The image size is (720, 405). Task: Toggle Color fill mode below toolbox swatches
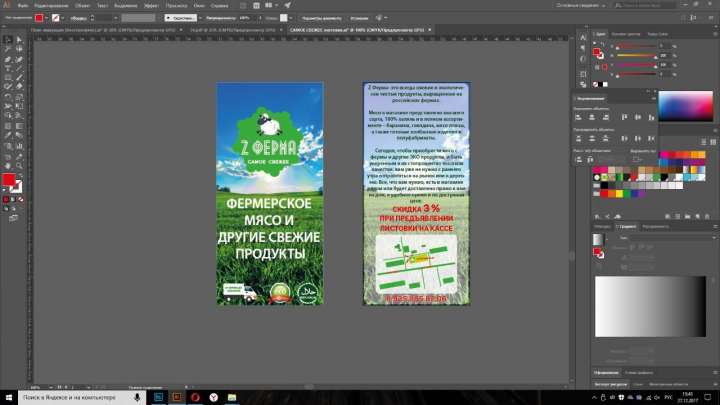[x=6, y=199]
